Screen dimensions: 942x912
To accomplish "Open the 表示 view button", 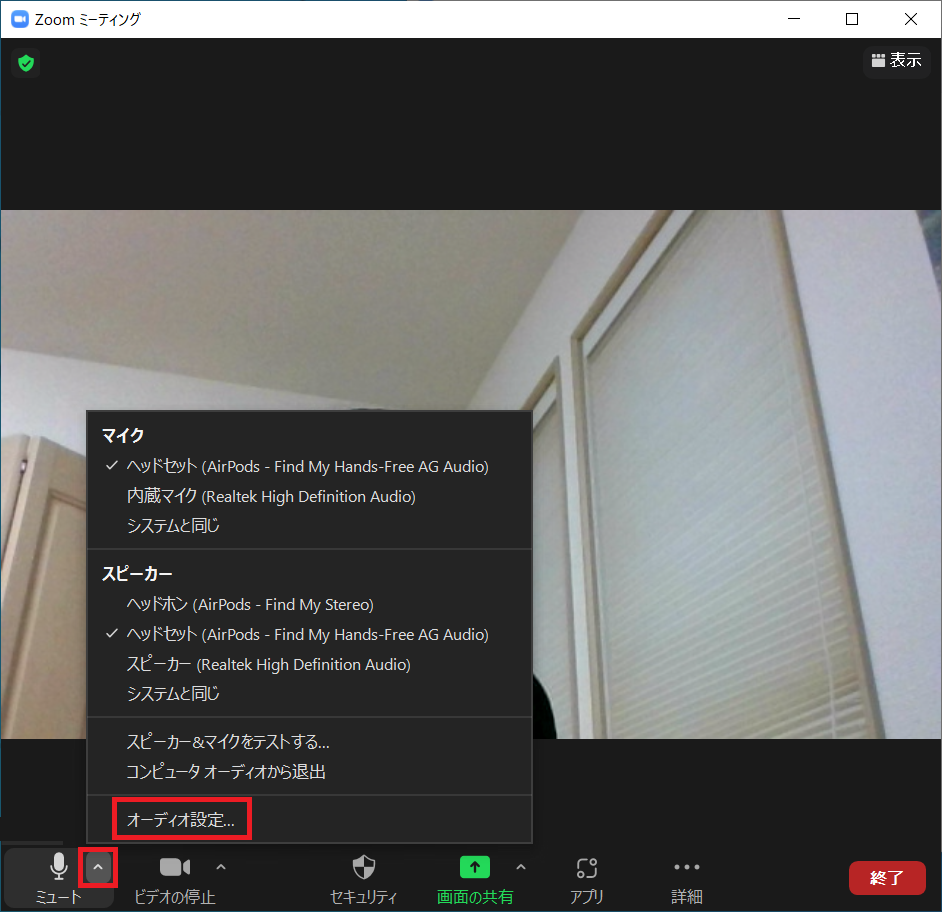I will (x=896, y=60).
